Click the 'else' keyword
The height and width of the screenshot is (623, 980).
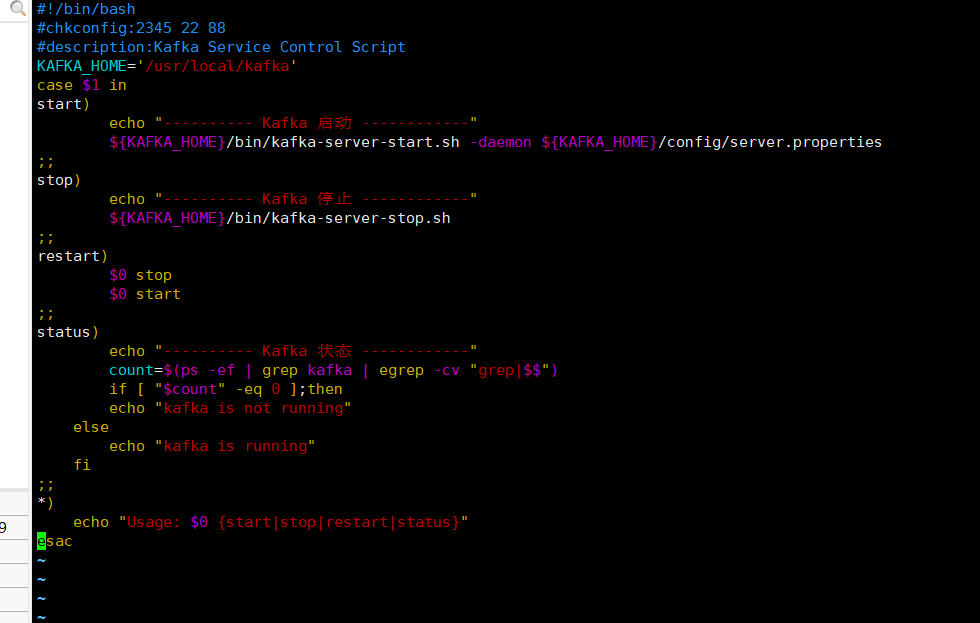(x=91, y=427)
